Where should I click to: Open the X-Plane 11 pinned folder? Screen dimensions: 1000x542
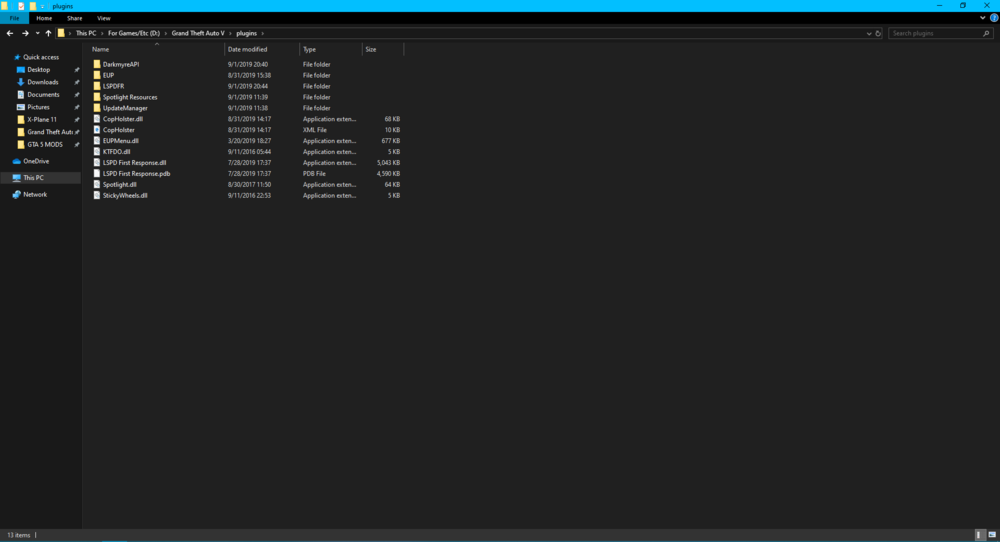[x=41, y=119]
